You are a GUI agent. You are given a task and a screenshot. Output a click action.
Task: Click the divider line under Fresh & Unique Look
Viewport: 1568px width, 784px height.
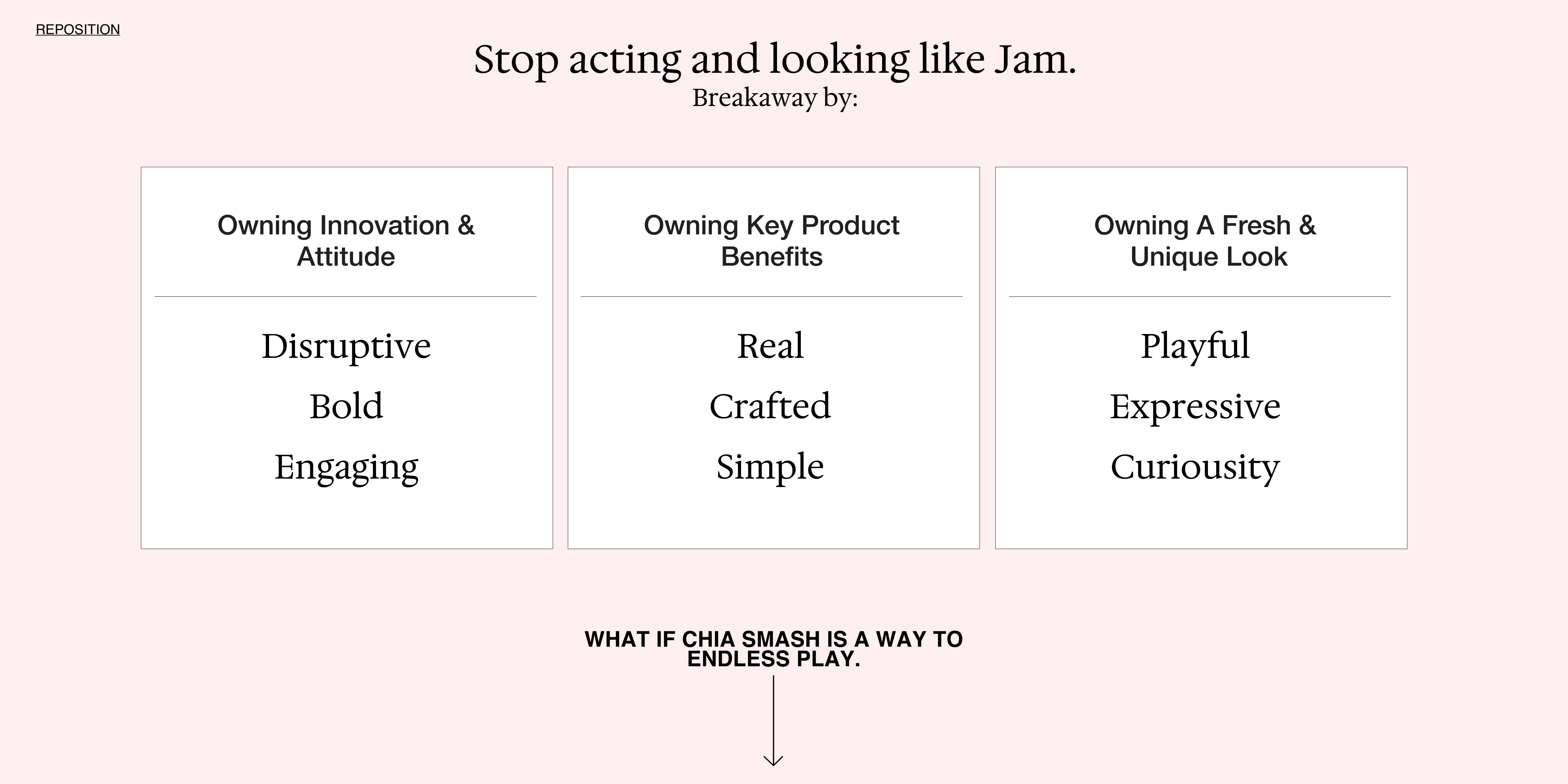click(x=1200, y=296)
